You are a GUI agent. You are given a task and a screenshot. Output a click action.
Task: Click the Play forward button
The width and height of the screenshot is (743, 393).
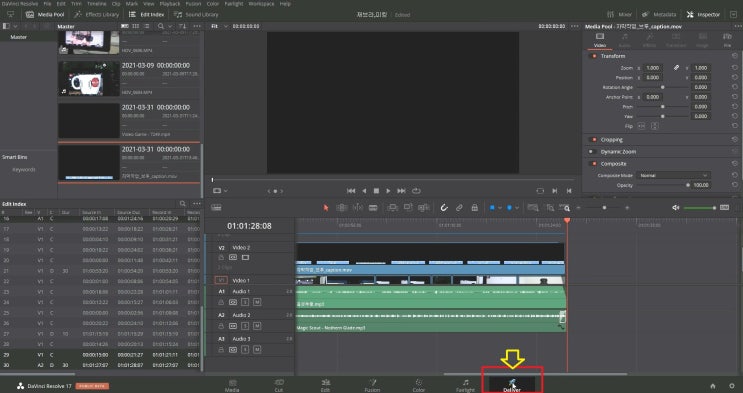pyautogui.click(x=389, y=191)
